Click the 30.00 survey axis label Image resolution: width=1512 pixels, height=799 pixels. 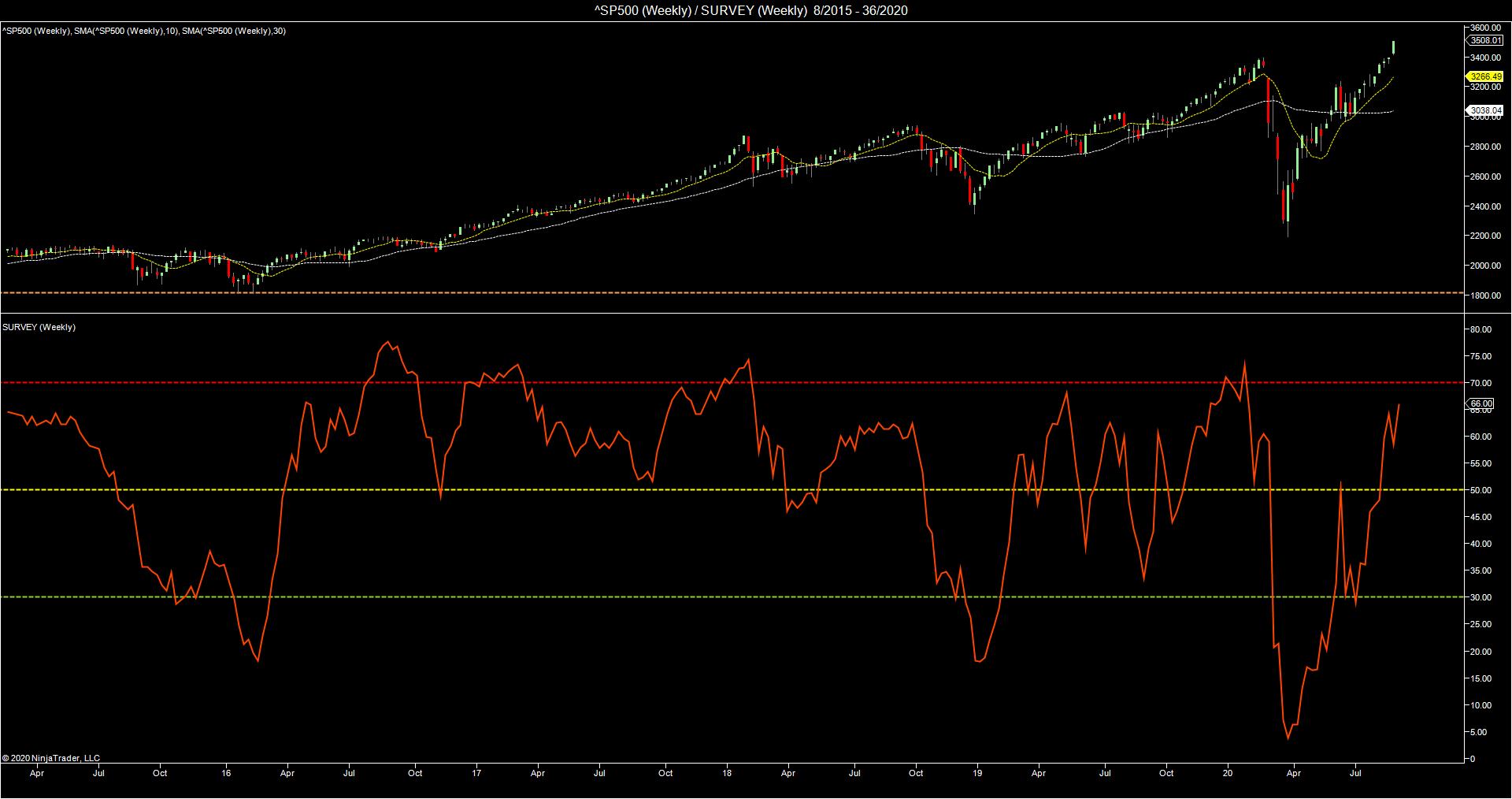pyautogui.click(x=1480, y=597)
